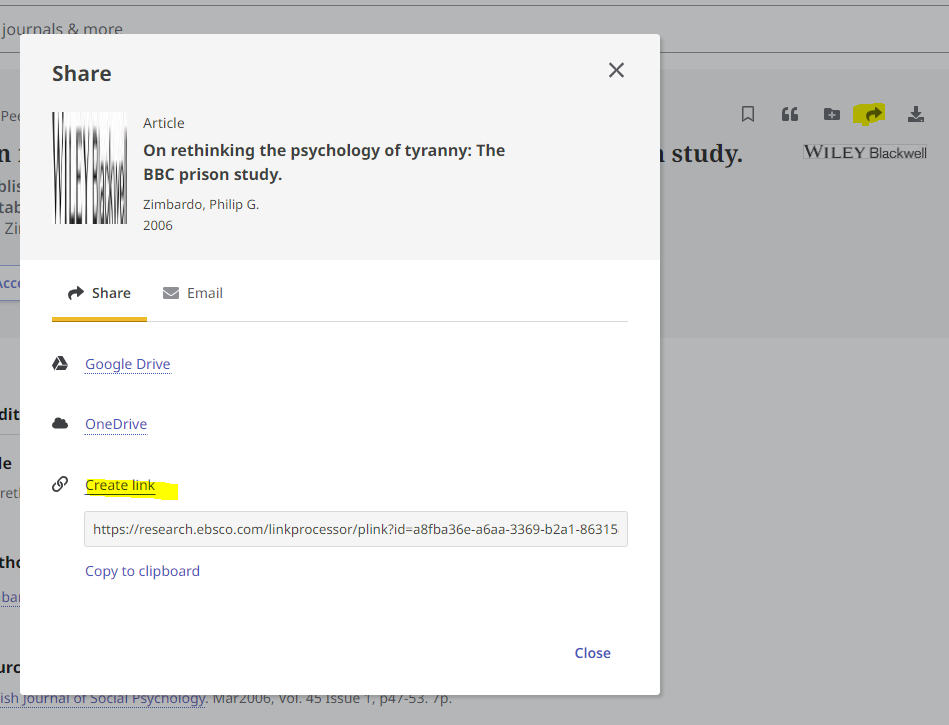This screenshot has width=949, height=725.
Task: Bookmark the article using the bookmark icon
Action: tap(747, 114)
